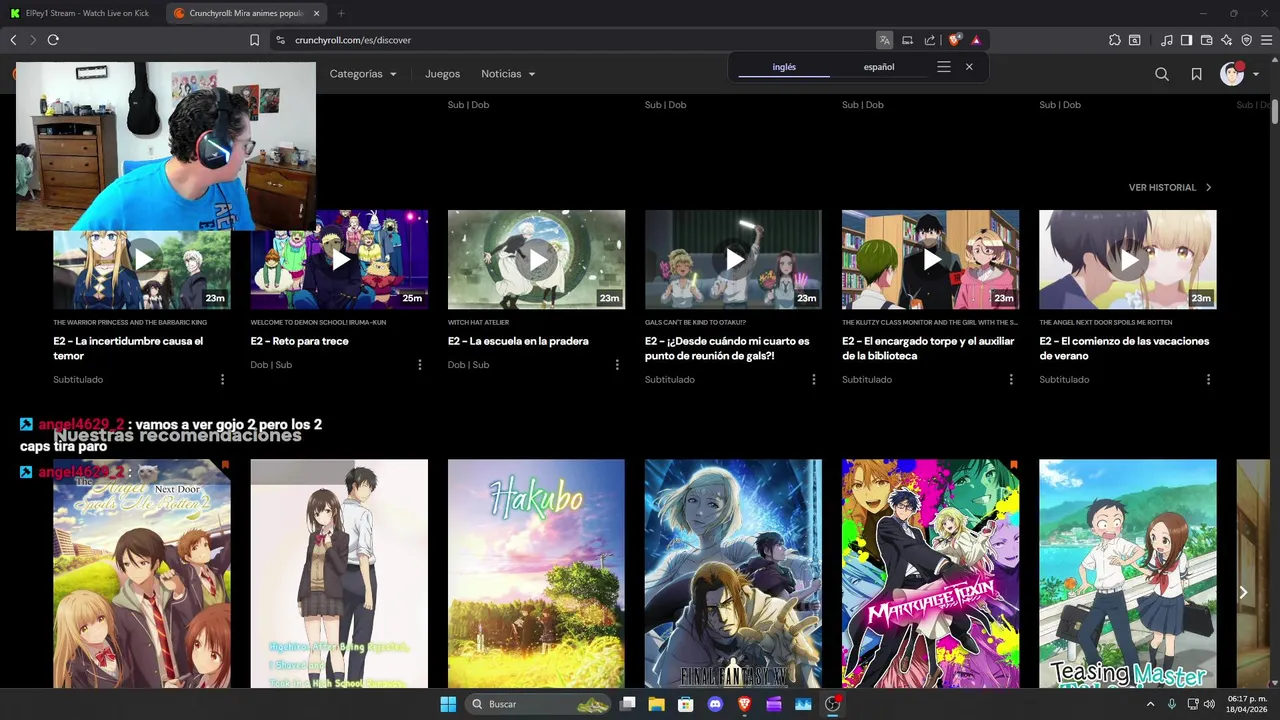Open the Teasing Master poster
This screenshot has width=1280, height=720.
click(x=1128, y=573)
